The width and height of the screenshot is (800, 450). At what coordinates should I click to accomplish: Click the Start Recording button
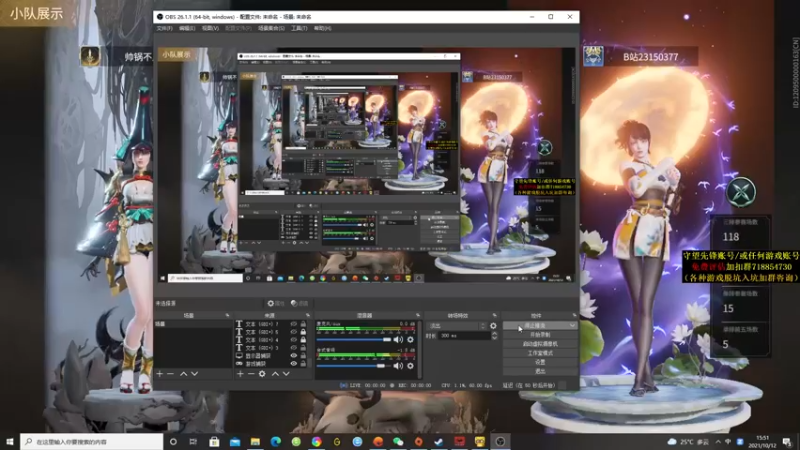(540, 335)
